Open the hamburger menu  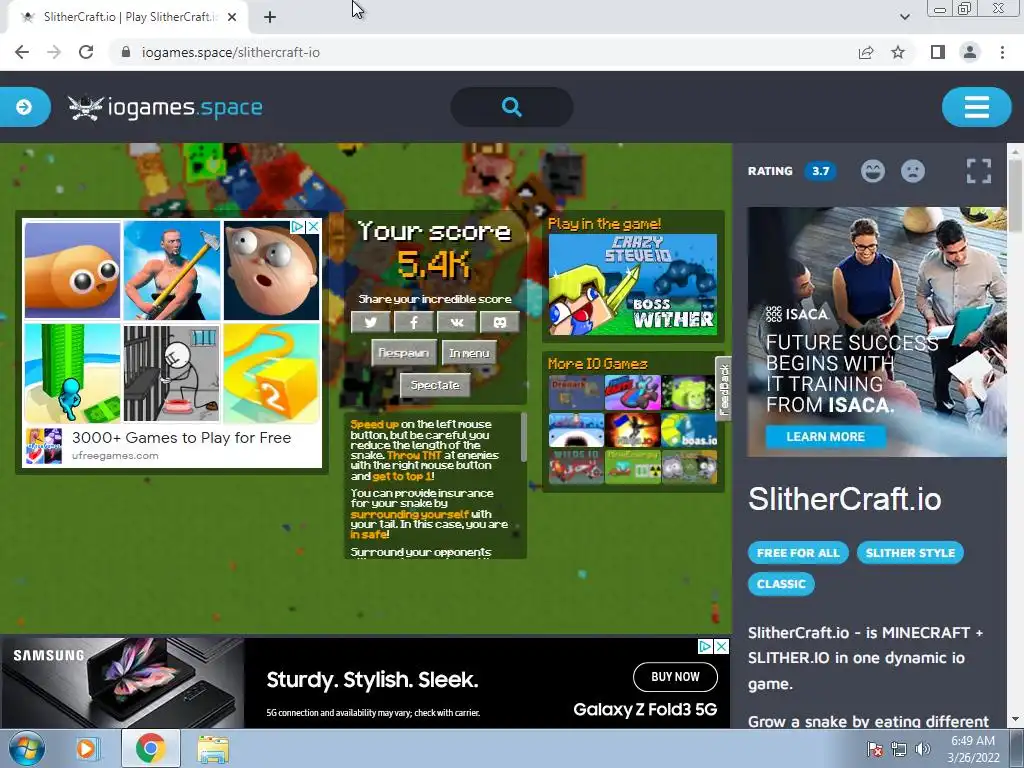tap(976, 106)
